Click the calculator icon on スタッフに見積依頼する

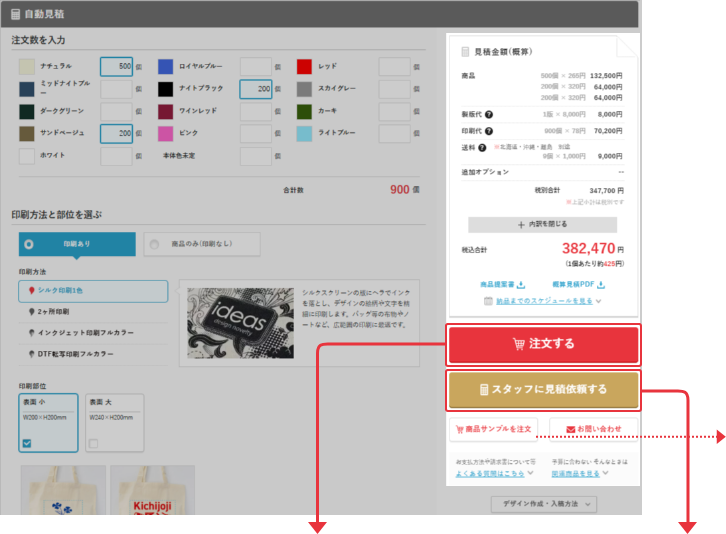coord(484,389)
